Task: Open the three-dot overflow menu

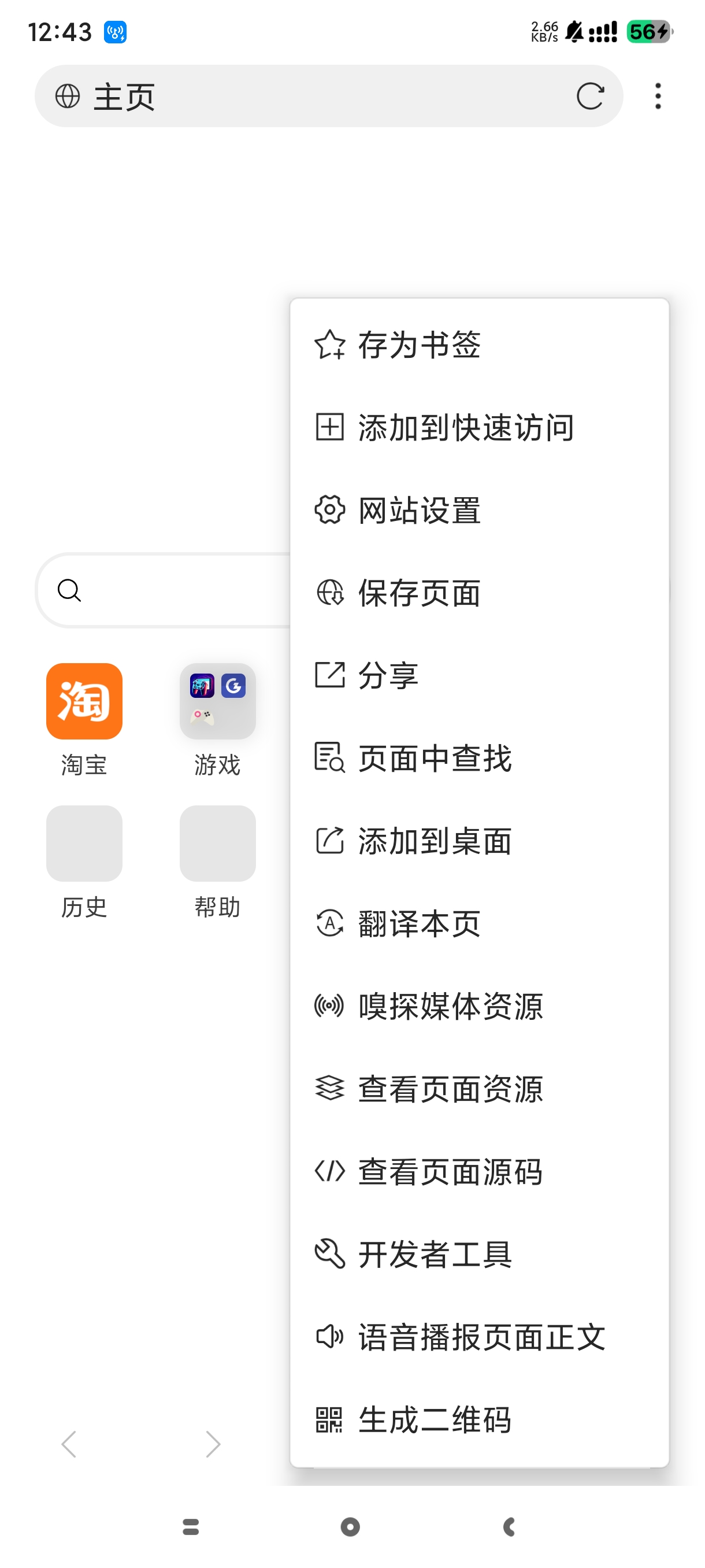Action: point(658,96)
